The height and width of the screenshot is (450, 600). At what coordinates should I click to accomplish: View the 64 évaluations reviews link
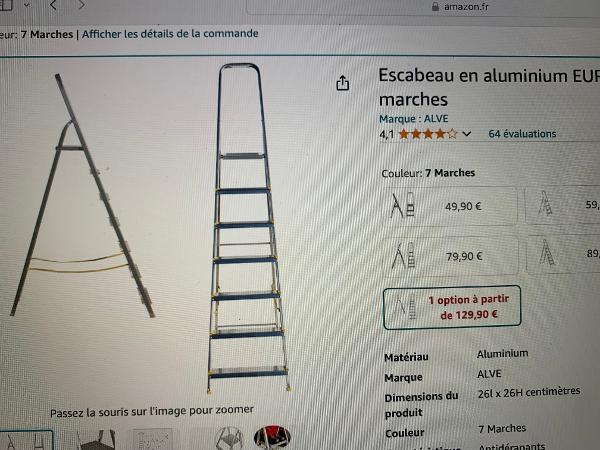click(x=522, y=134)
